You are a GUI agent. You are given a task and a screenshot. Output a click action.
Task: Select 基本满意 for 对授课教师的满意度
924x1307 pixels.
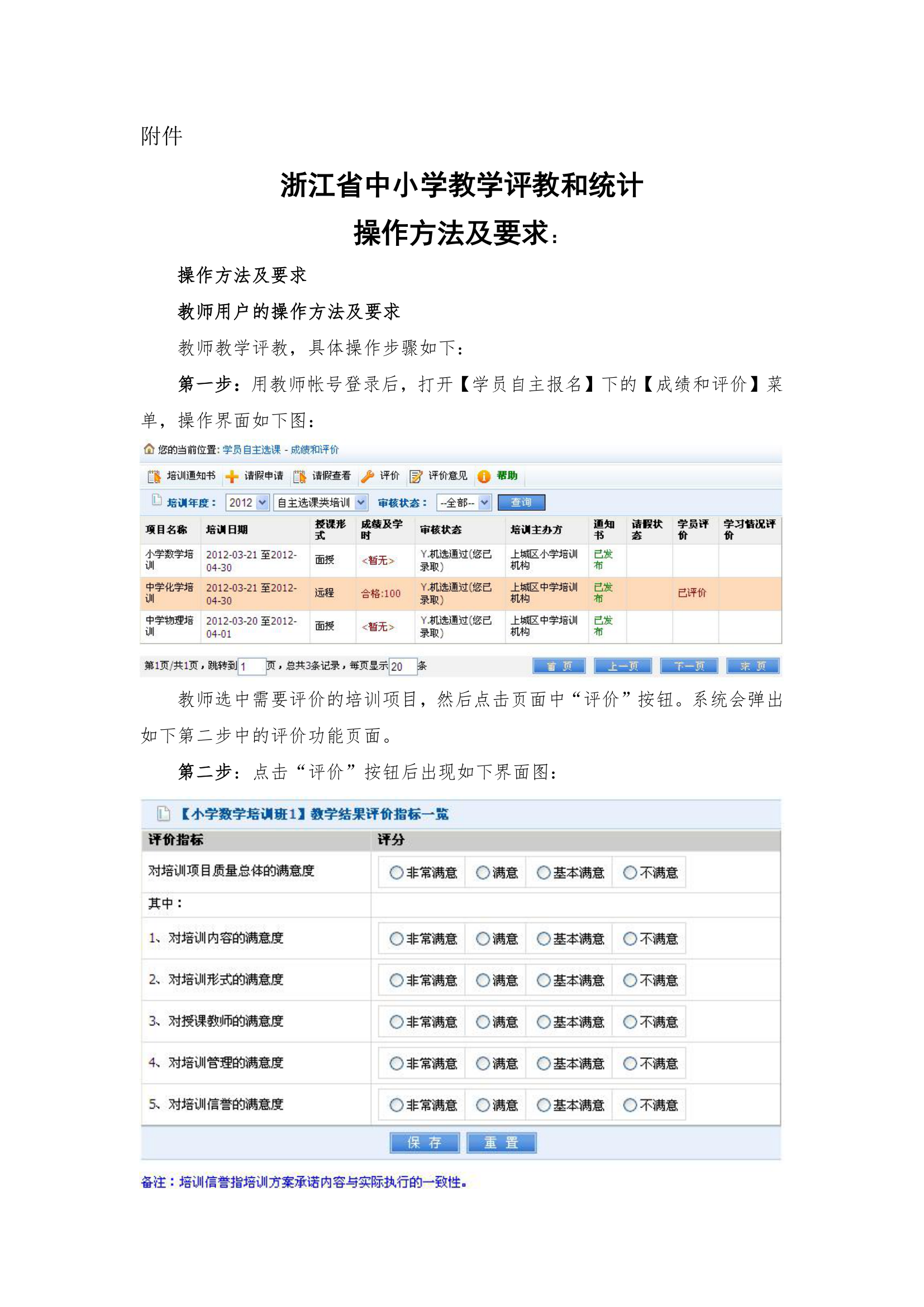pyautogui.click(x=544, y=1021)
